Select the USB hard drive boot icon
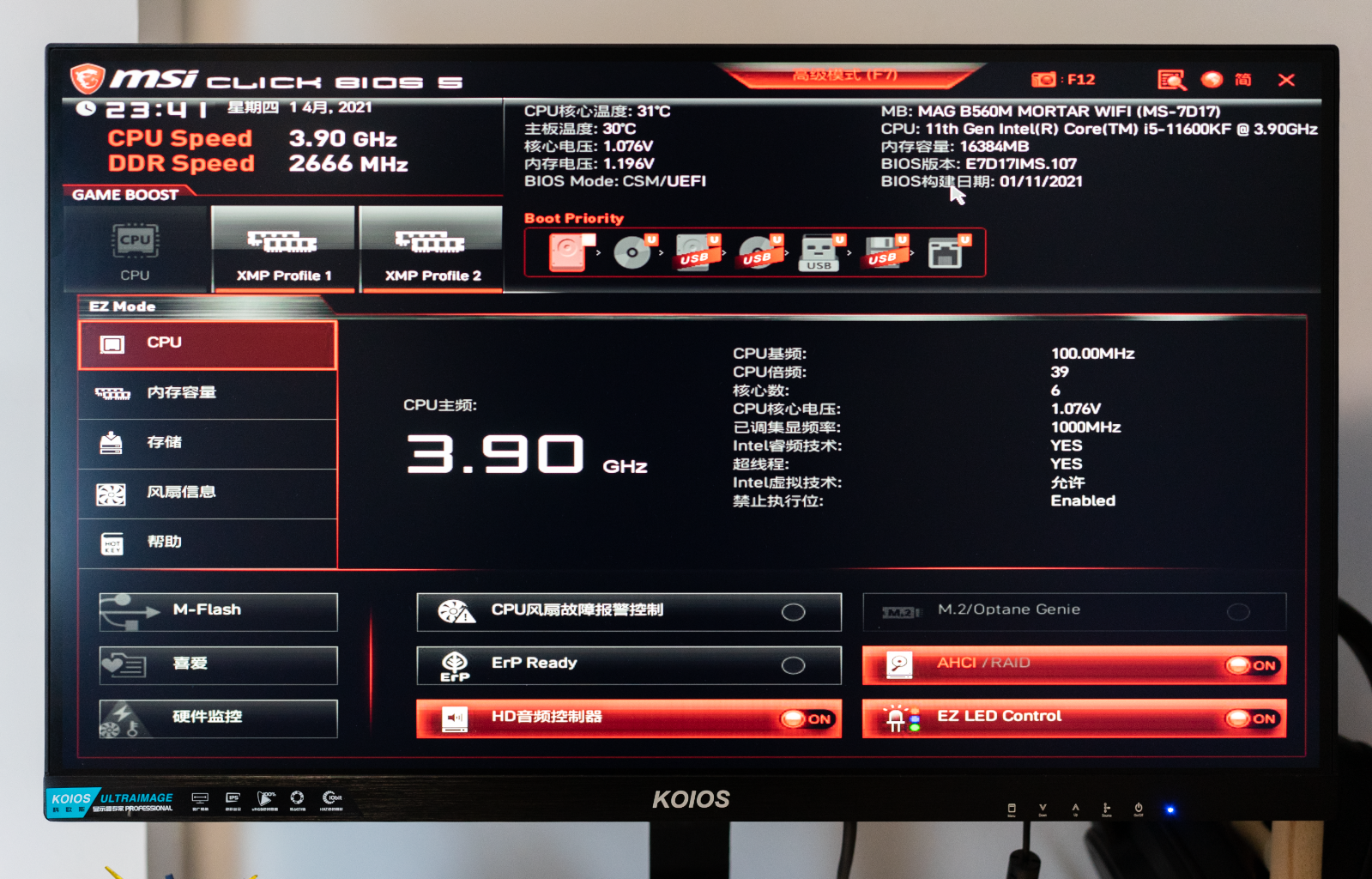 coord(697,252)
